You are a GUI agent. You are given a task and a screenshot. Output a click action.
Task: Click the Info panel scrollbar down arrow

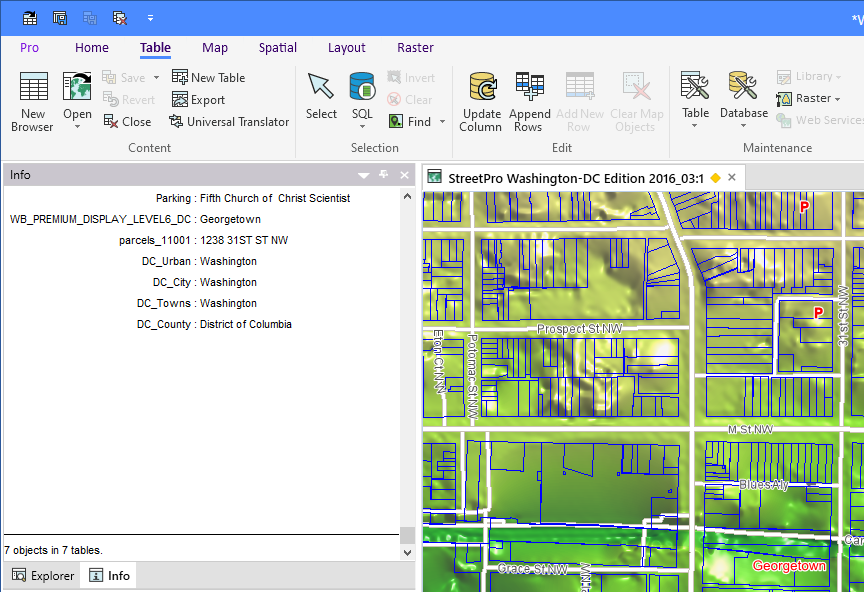click(x=406, y=551)
